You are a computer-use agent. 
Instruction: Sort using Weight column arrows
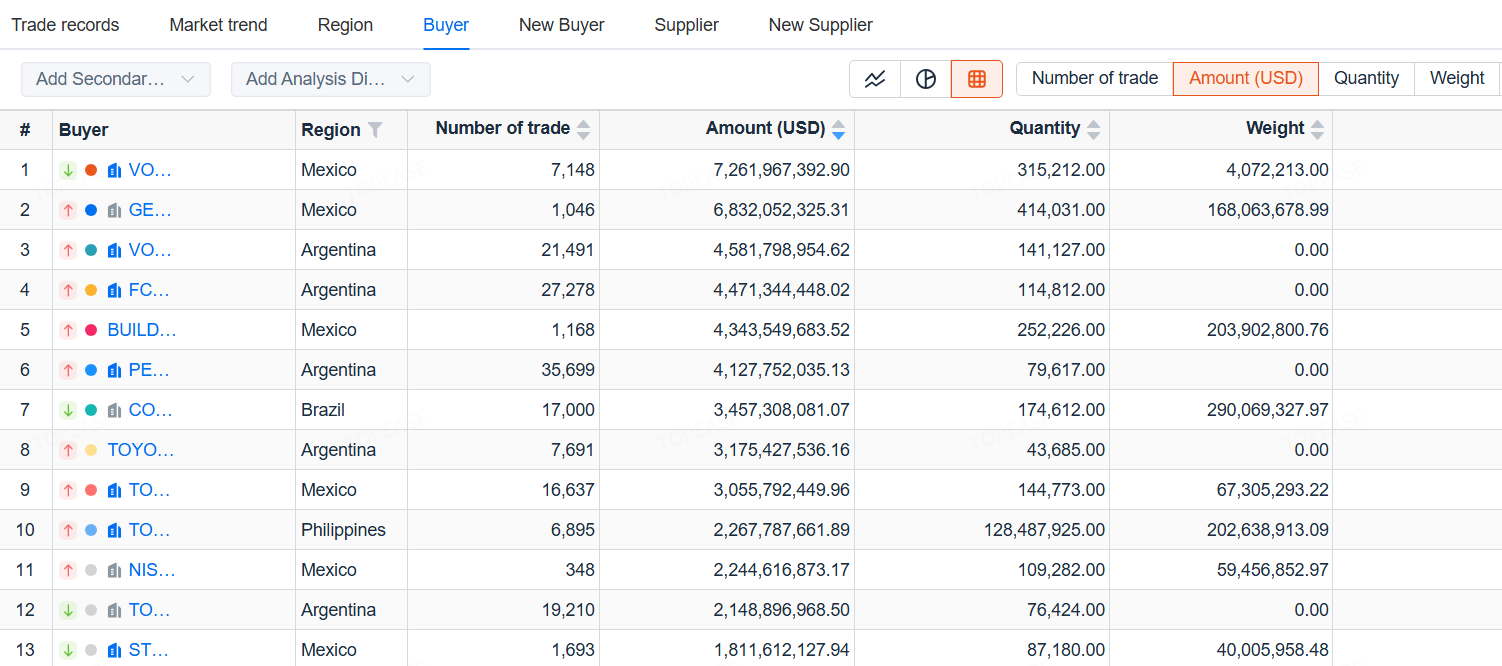(1317, 129)
